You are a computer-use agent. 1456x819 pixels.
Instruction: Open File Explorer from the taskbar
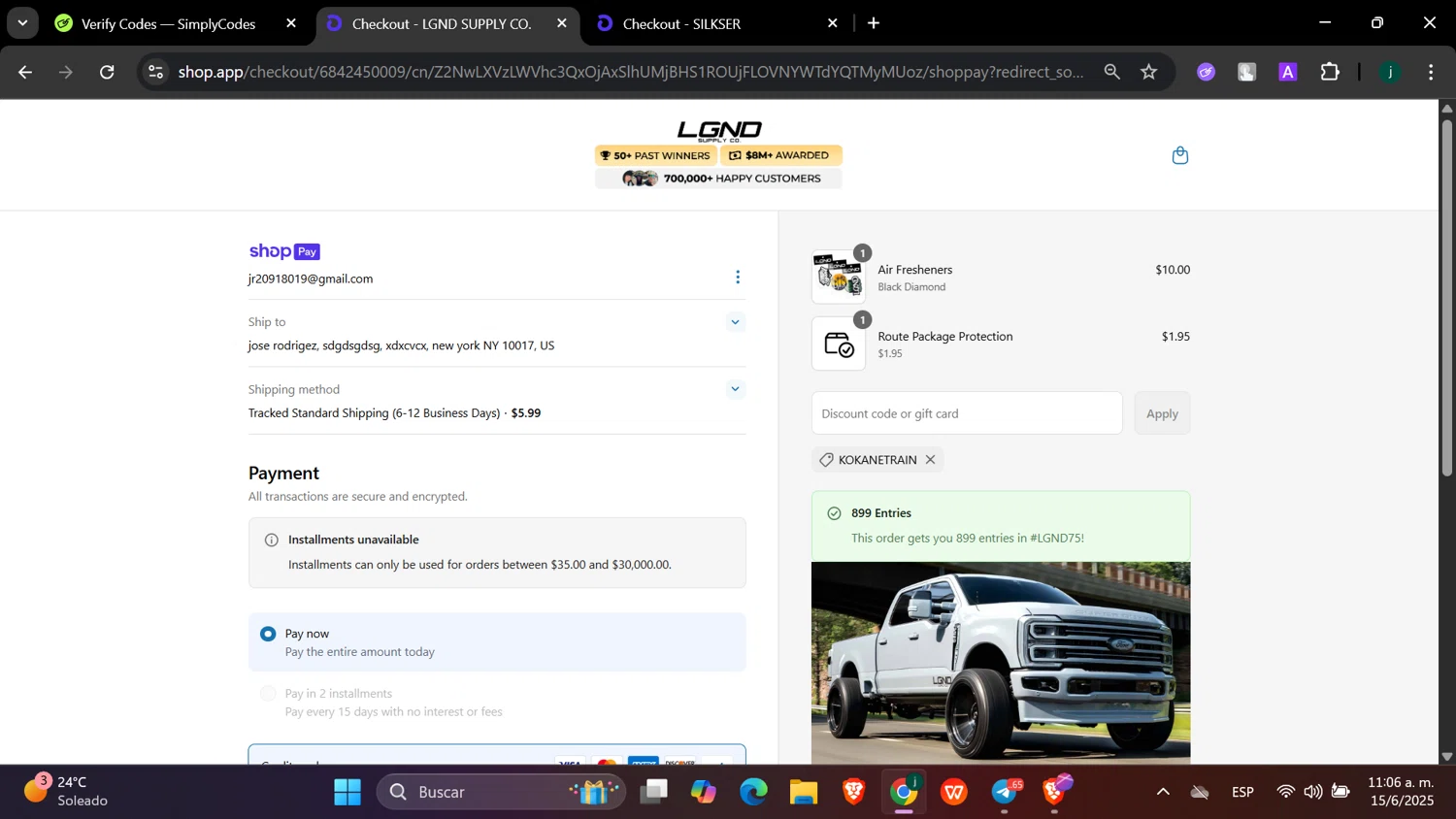[804, 793]
